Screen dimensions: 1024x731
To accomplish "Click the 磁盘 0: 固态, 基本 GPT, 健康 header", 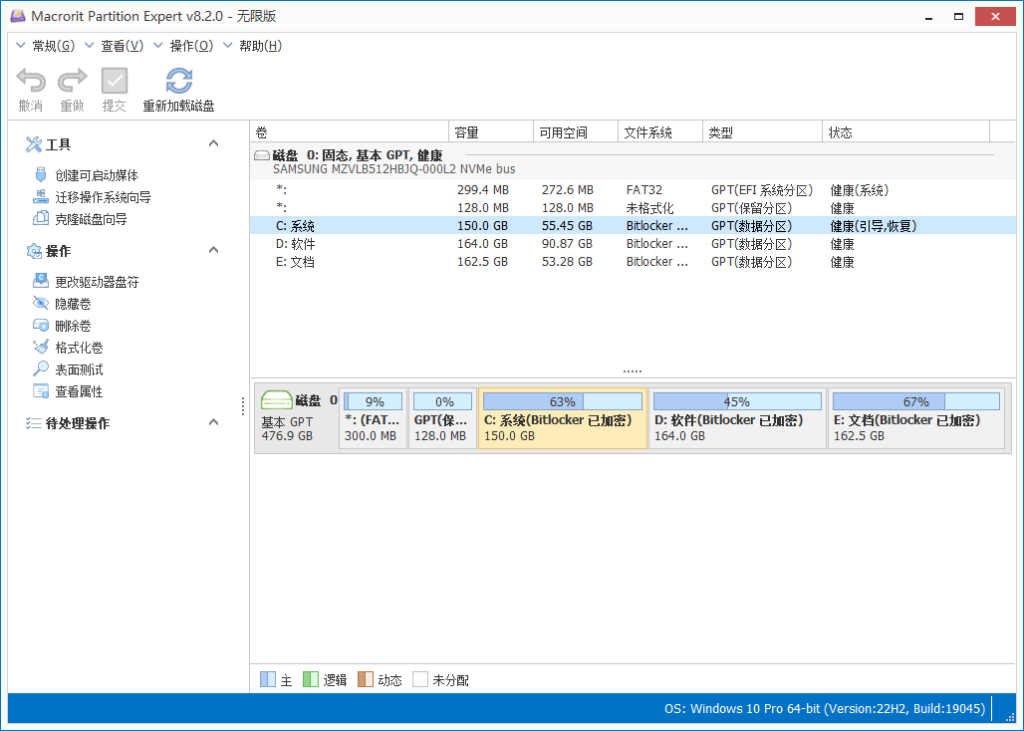I will 358,155.
